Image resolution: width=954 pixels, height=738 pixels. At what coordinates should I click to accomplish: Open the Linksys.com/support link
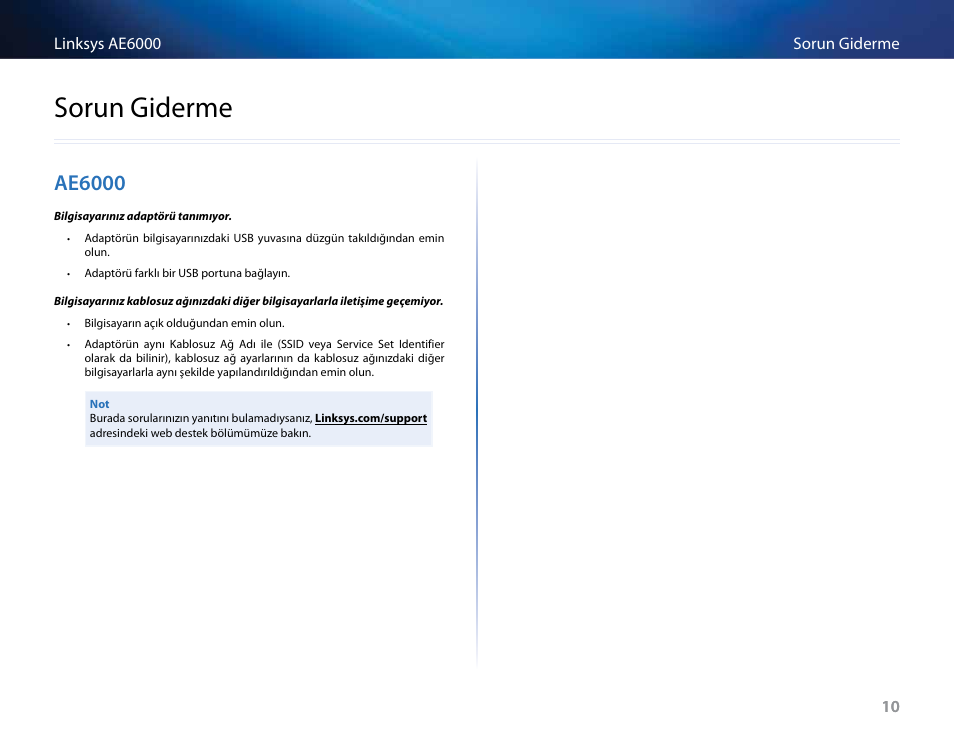pyautogui.click(x=371, y=418)
